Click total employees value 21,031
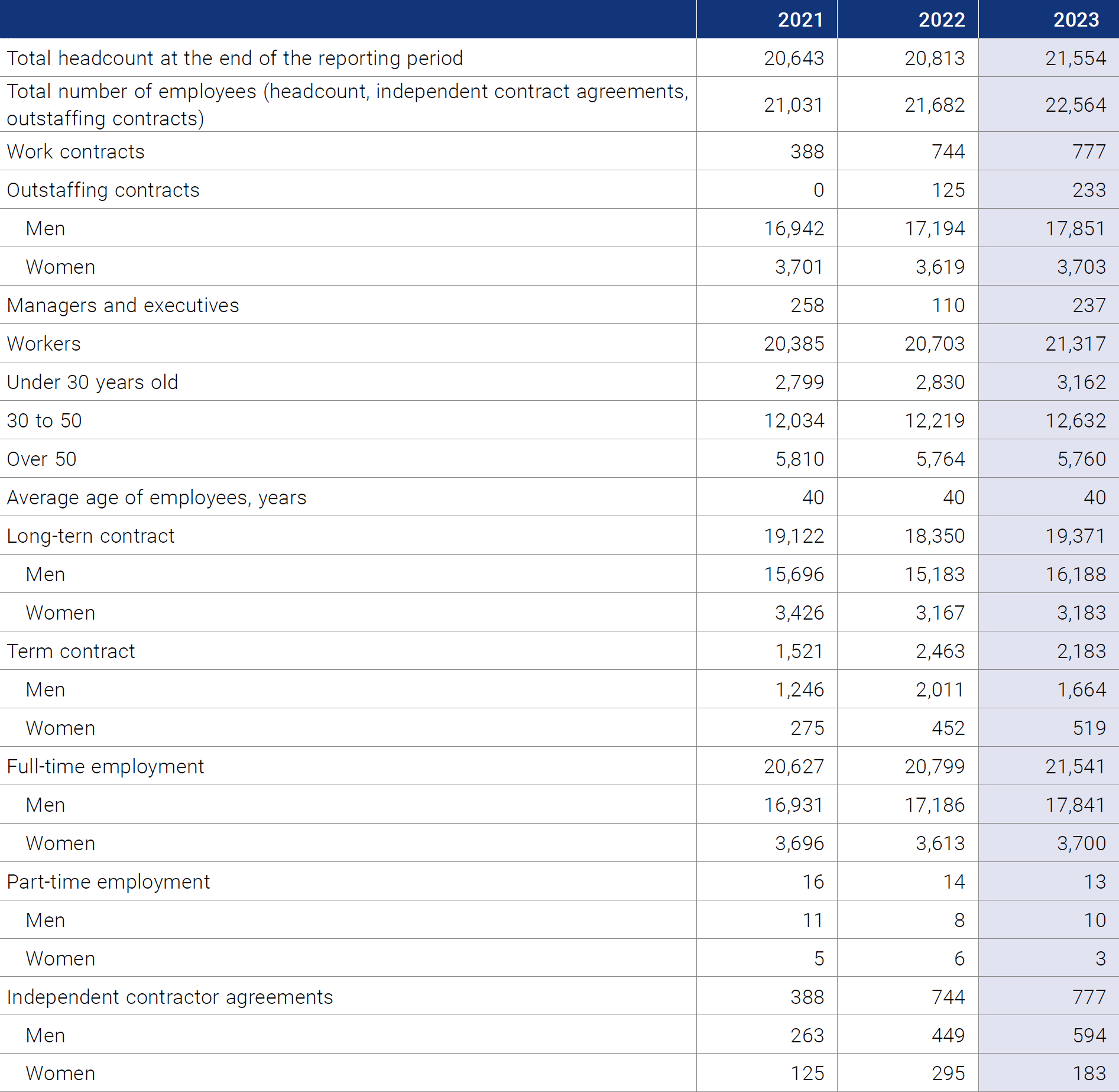This screenshot has height=1092, width=1119. 794,105
